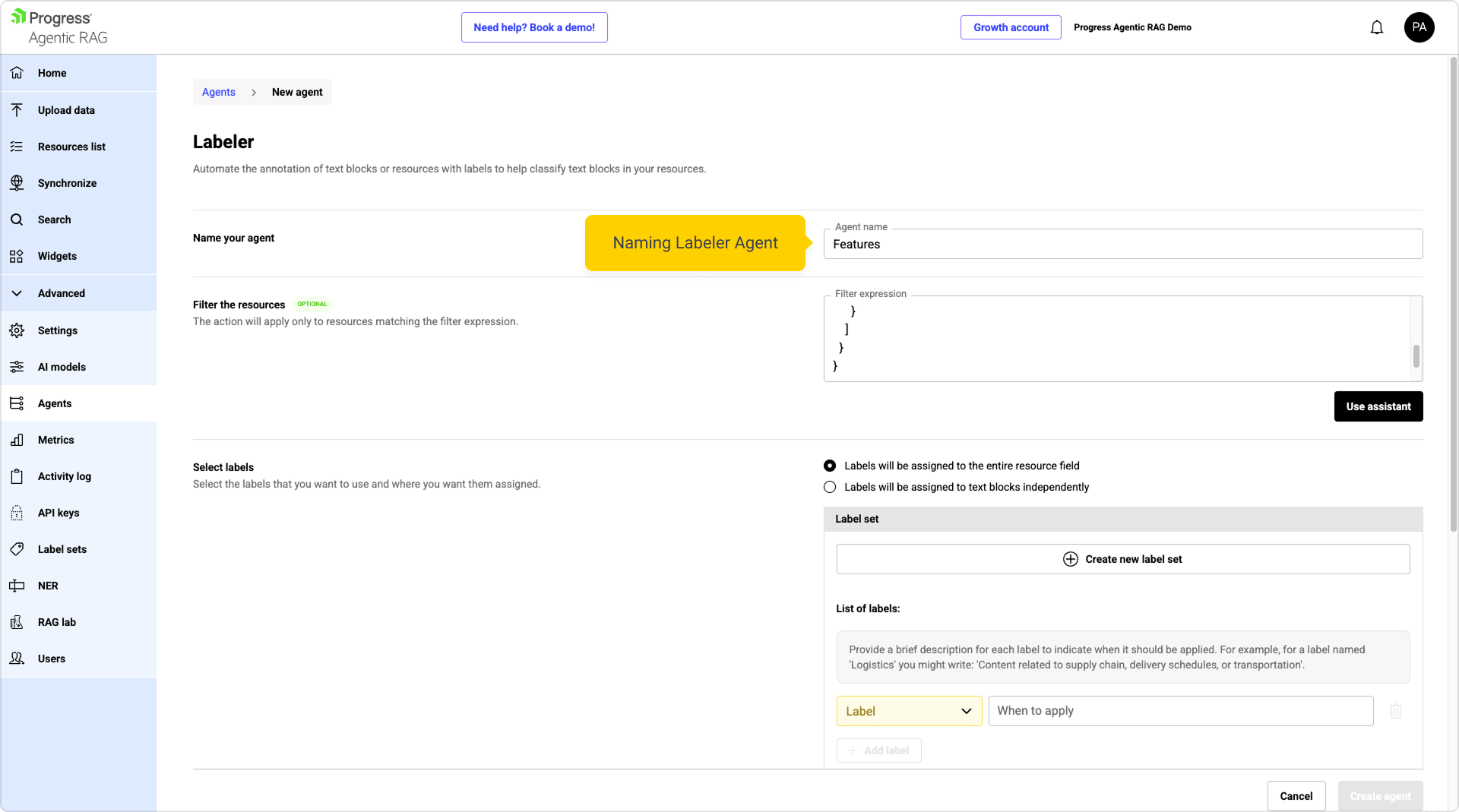Click the notification bell icon

[1376, 27]
